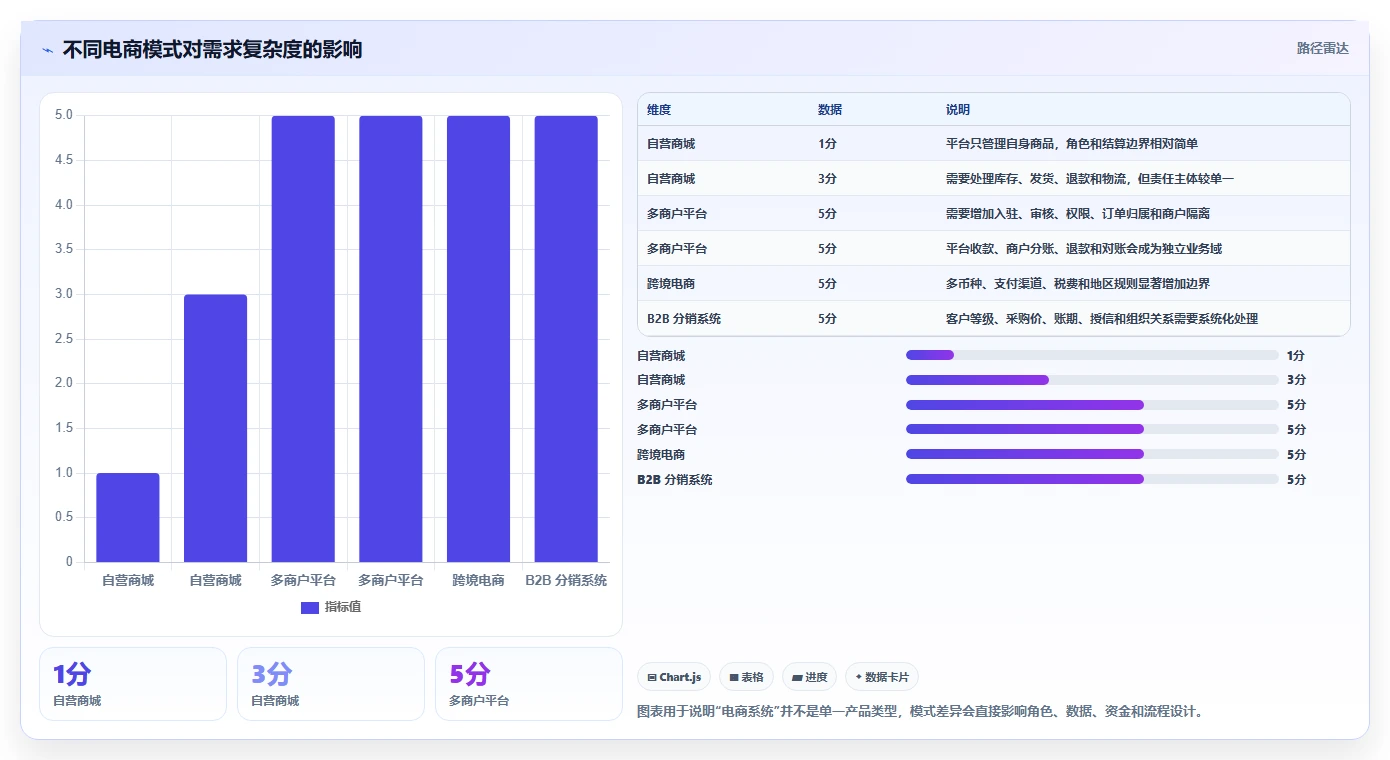Click the 跨境电商 progress bar

coord(1092,454)
